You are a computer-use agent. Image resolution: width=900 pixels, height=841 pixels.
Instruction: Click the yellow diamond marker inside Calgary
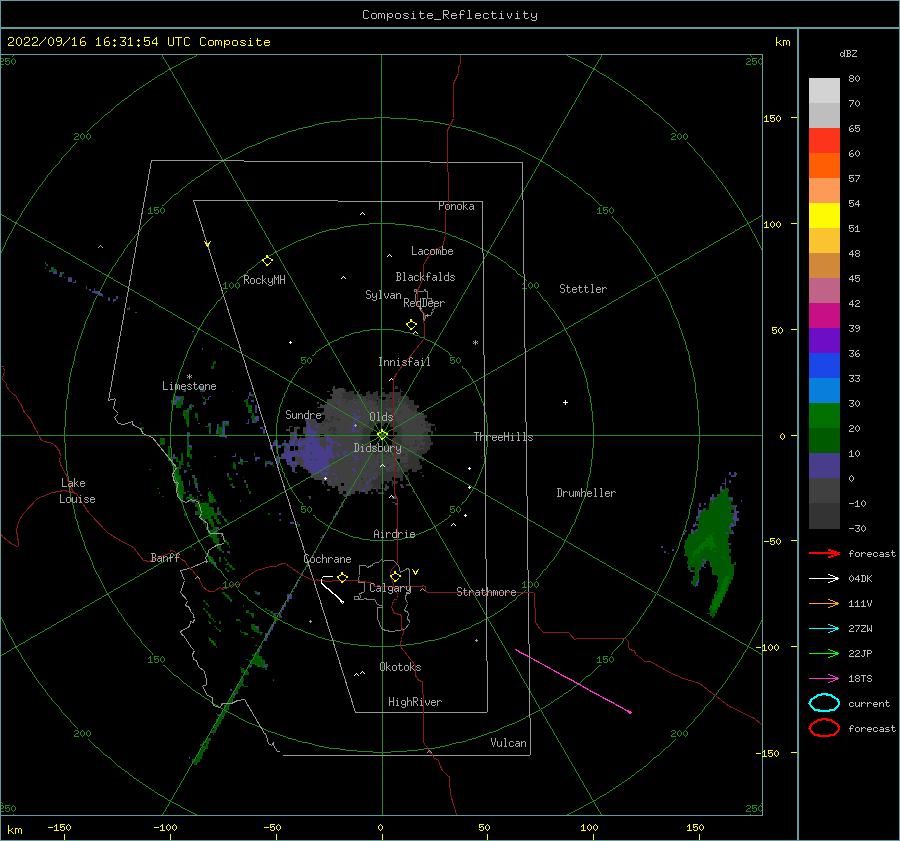pos(395,576)
